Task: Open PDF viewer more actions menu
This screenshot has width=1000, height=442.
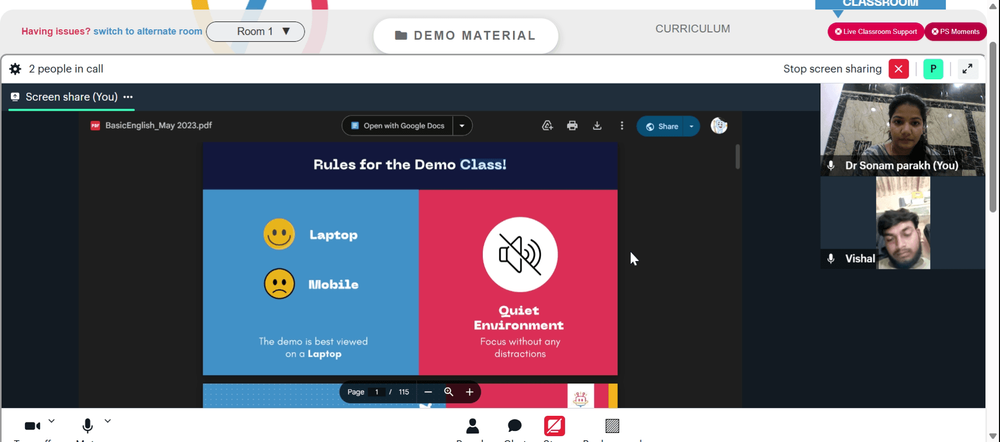Action: 622,126
